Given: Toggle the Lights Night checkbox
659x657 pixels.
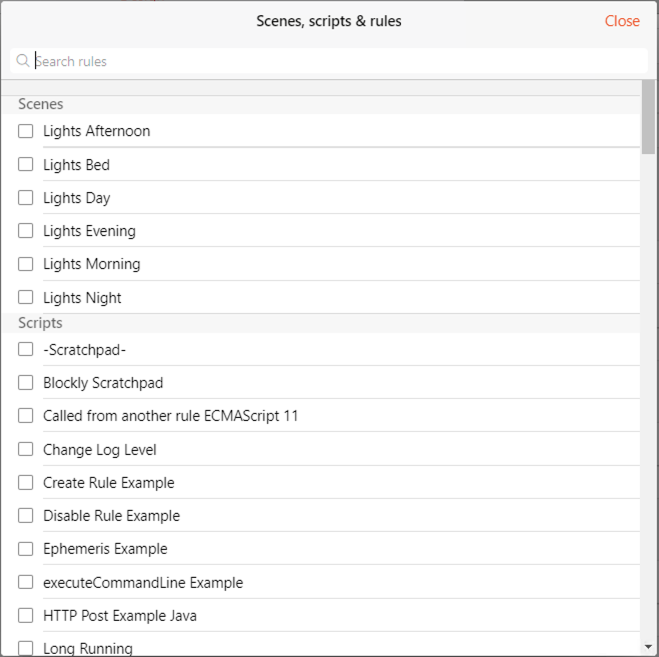Looking at the screenshot, I should coord(26,297).
